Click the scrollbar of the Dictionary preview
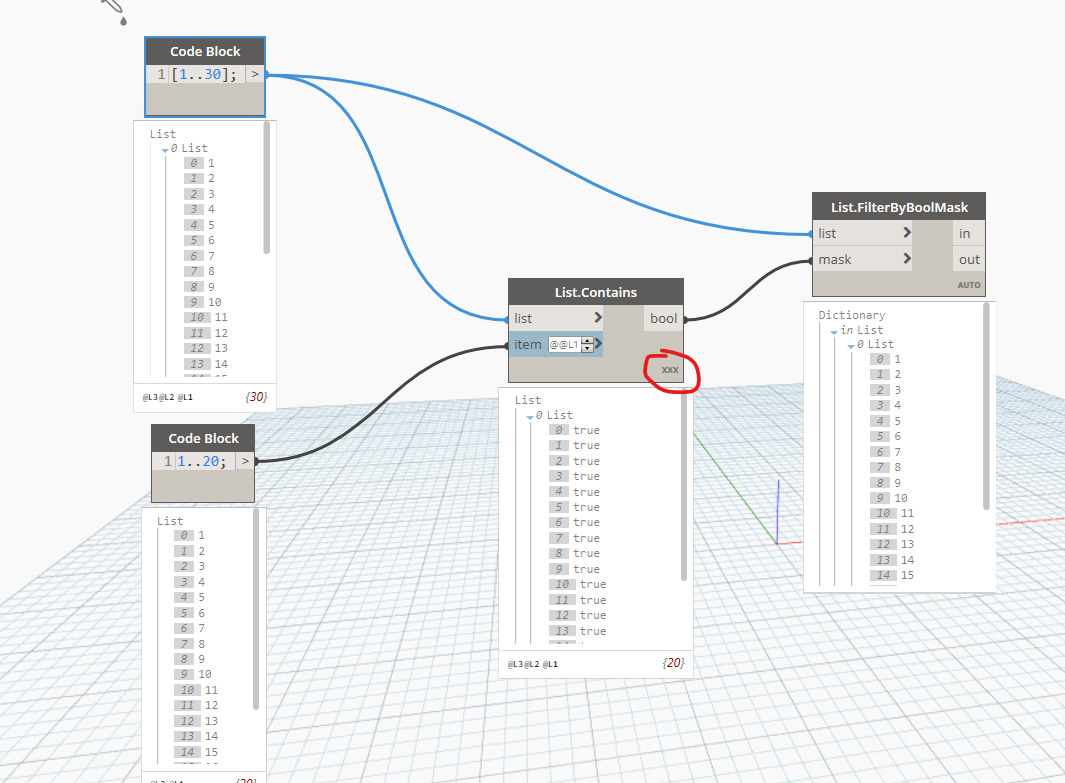This screenshot has width=1065, height=783. pyautogui.click(x=986, y=406)
